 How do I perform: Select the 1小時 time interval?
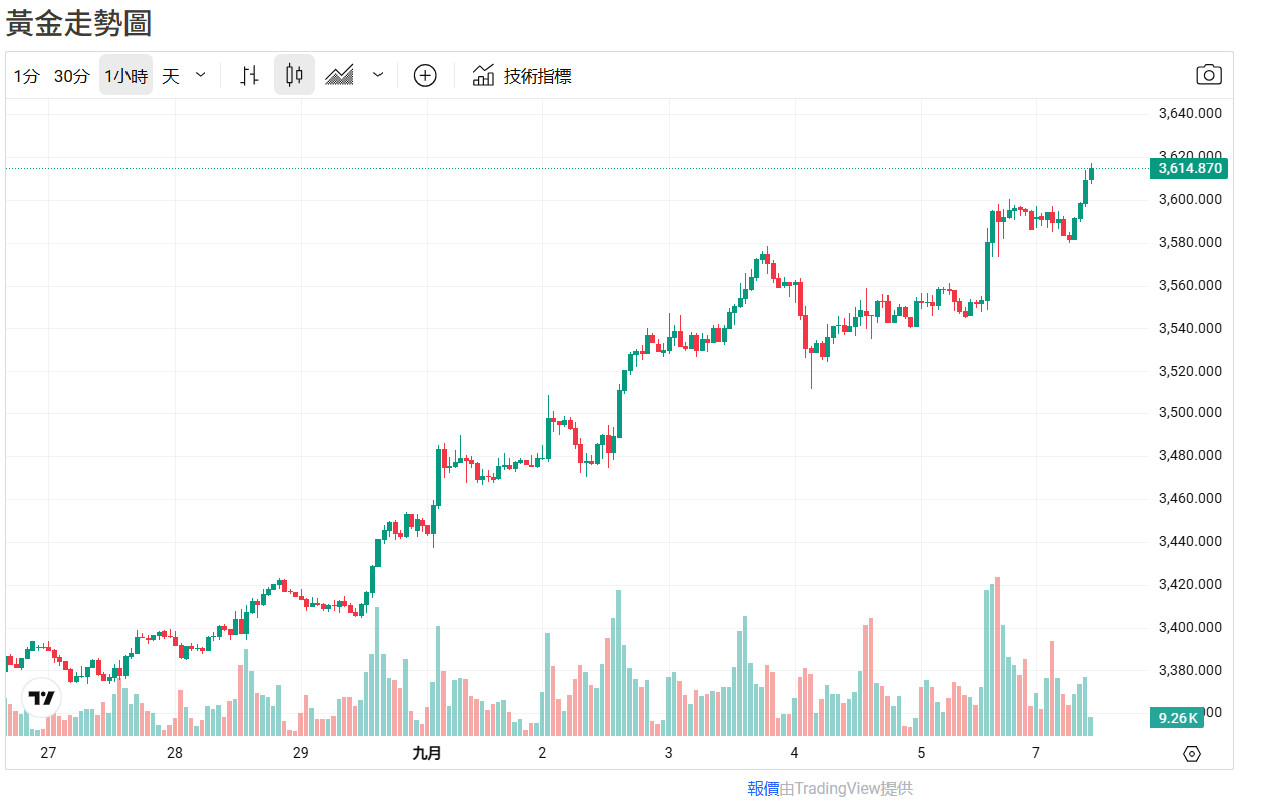[126, 76]
